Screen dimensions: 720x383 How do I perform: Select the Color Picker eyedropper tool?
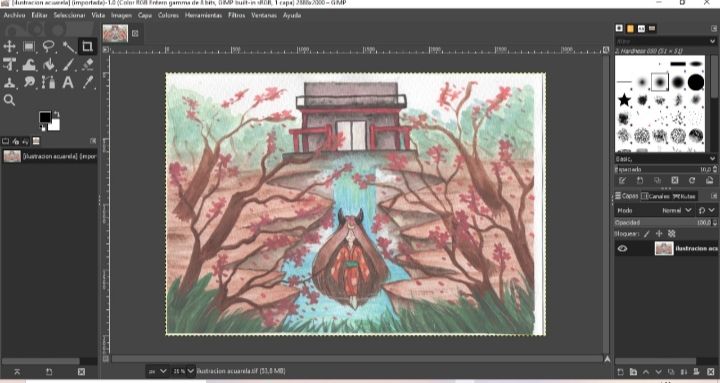[x=88, y=82]
